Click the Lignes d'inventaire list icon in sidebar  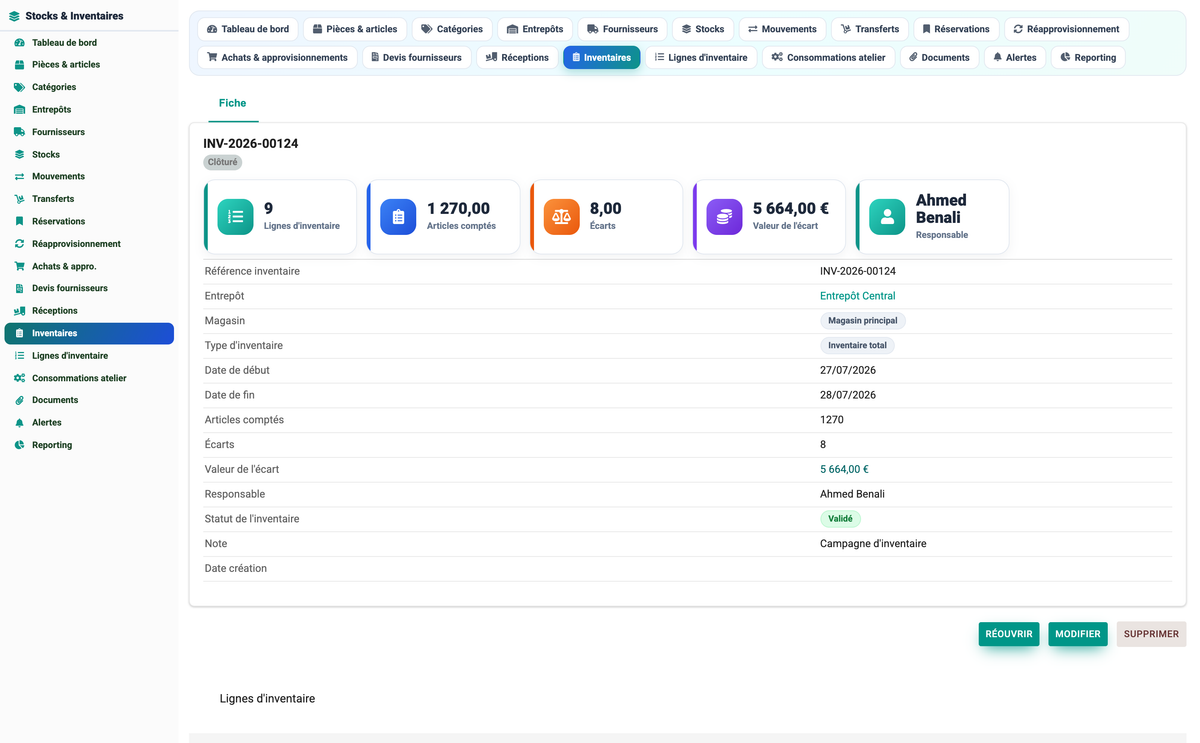click(19, 356)
